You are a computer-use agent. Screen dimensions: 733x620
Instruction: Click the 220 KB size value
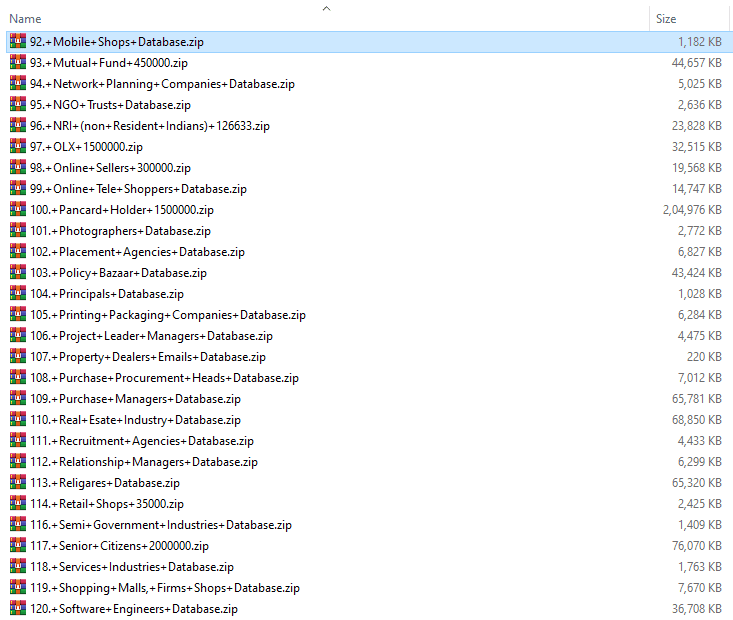pos(704,357)
